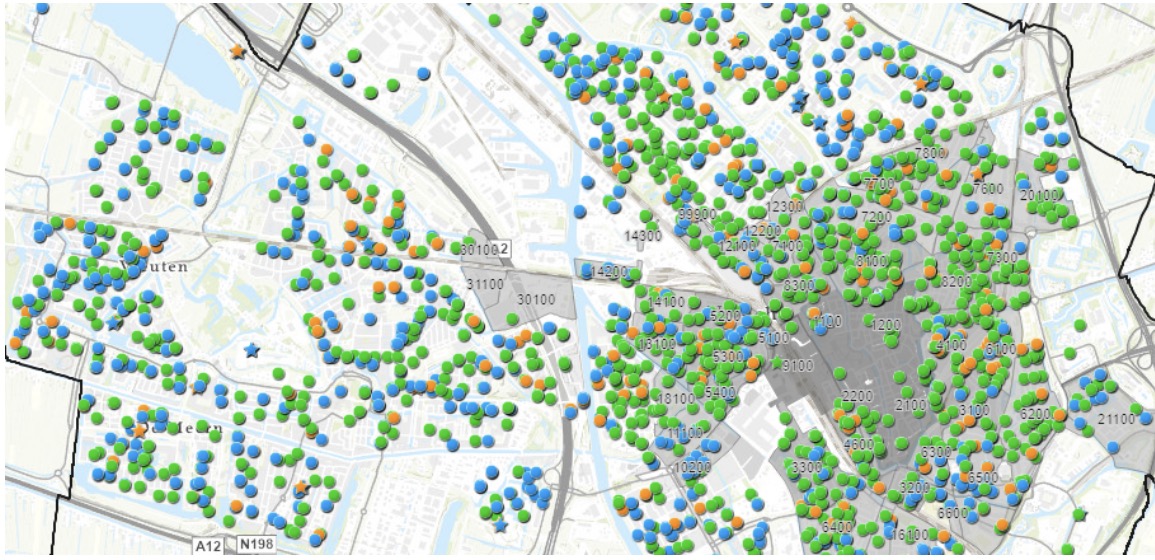Screen dimensions: 1155x560
Task: Click the orange star beside the 7600 label
Action: [x=978, y=175]
